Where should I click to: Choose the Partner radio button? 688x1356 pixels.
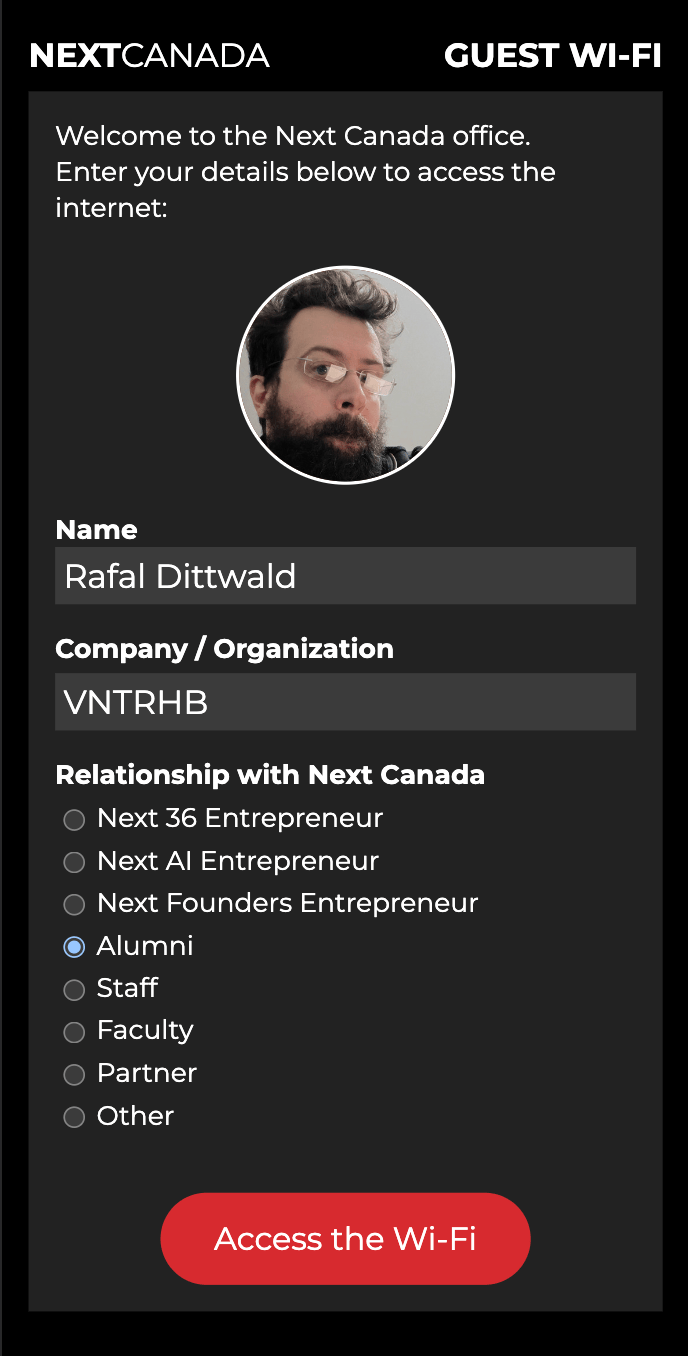click(x=74, y=1075)
